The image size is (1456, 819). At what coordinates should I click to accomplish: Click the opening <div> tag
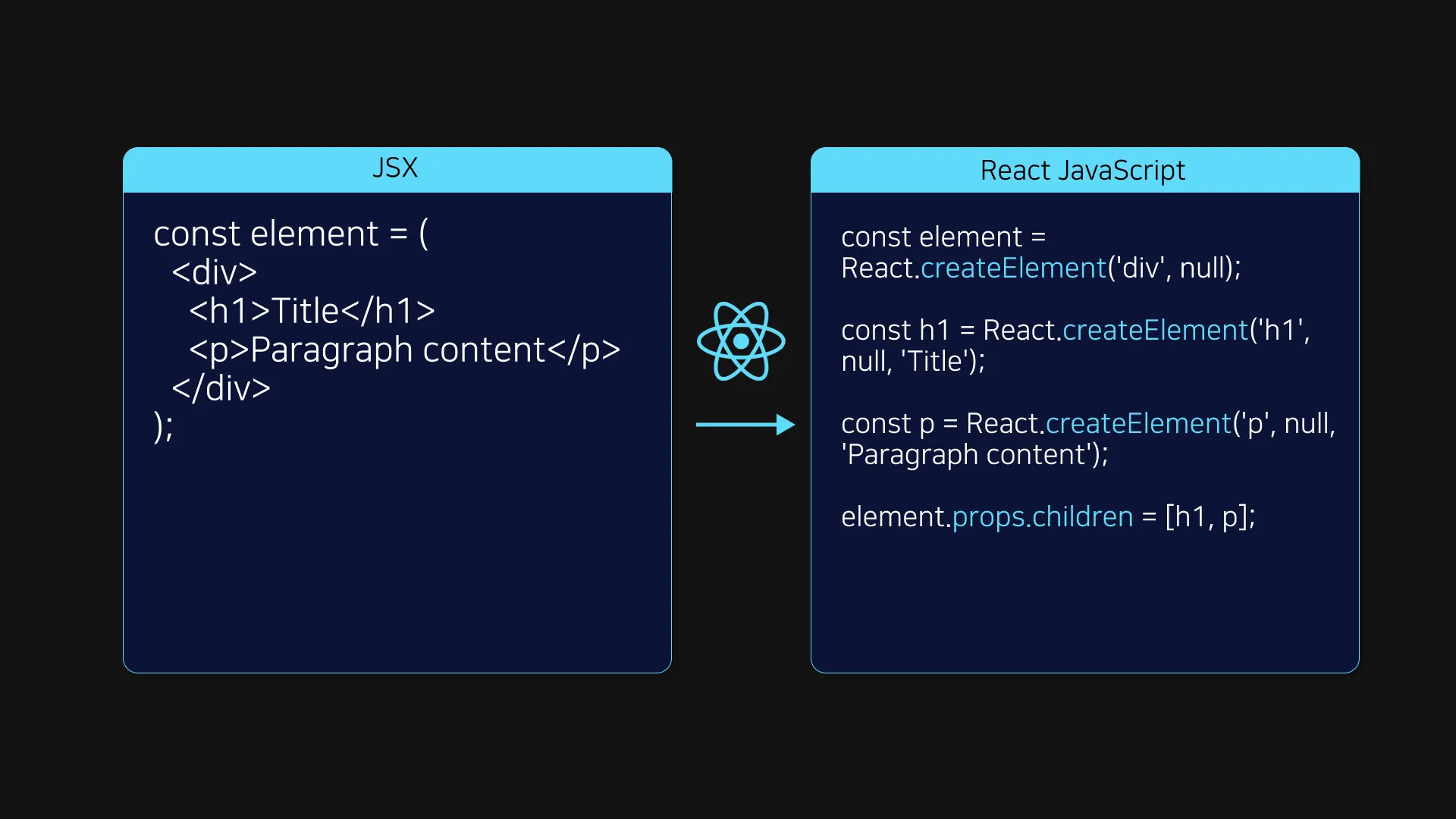click(214, 272)
